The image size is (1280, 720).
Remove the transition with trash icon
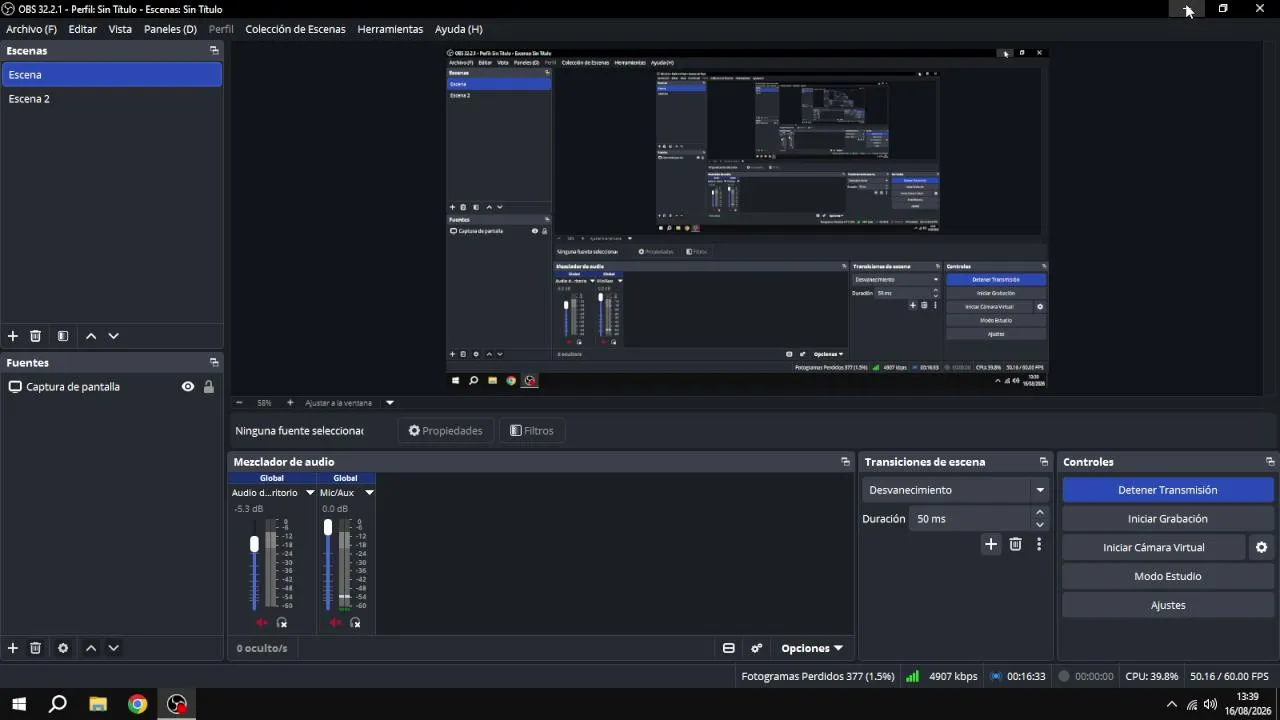click(x=1015, y=544)
